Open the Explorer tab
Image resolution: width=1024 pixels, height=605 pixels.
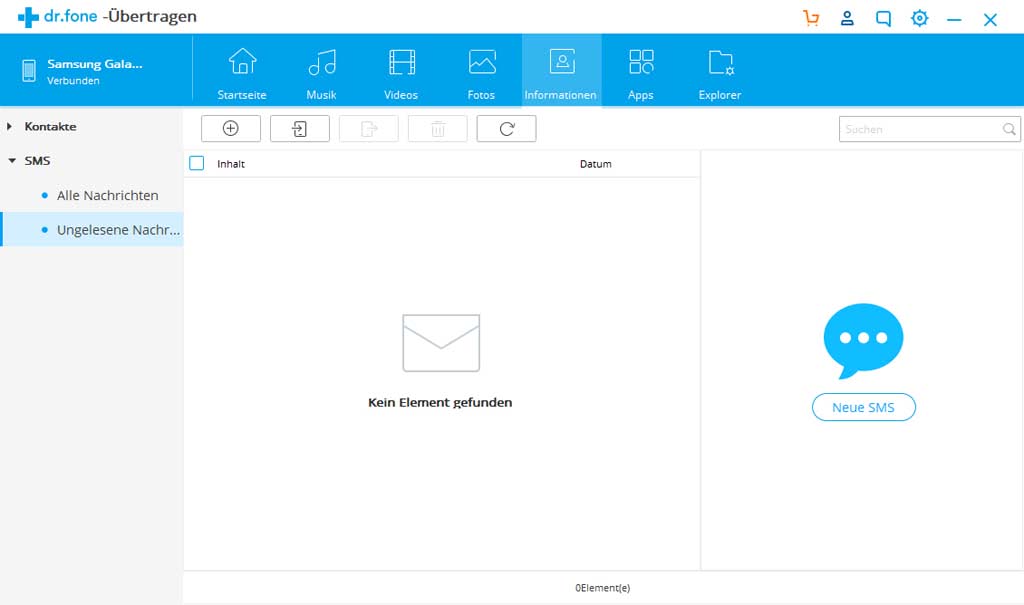tap(720, 72)
